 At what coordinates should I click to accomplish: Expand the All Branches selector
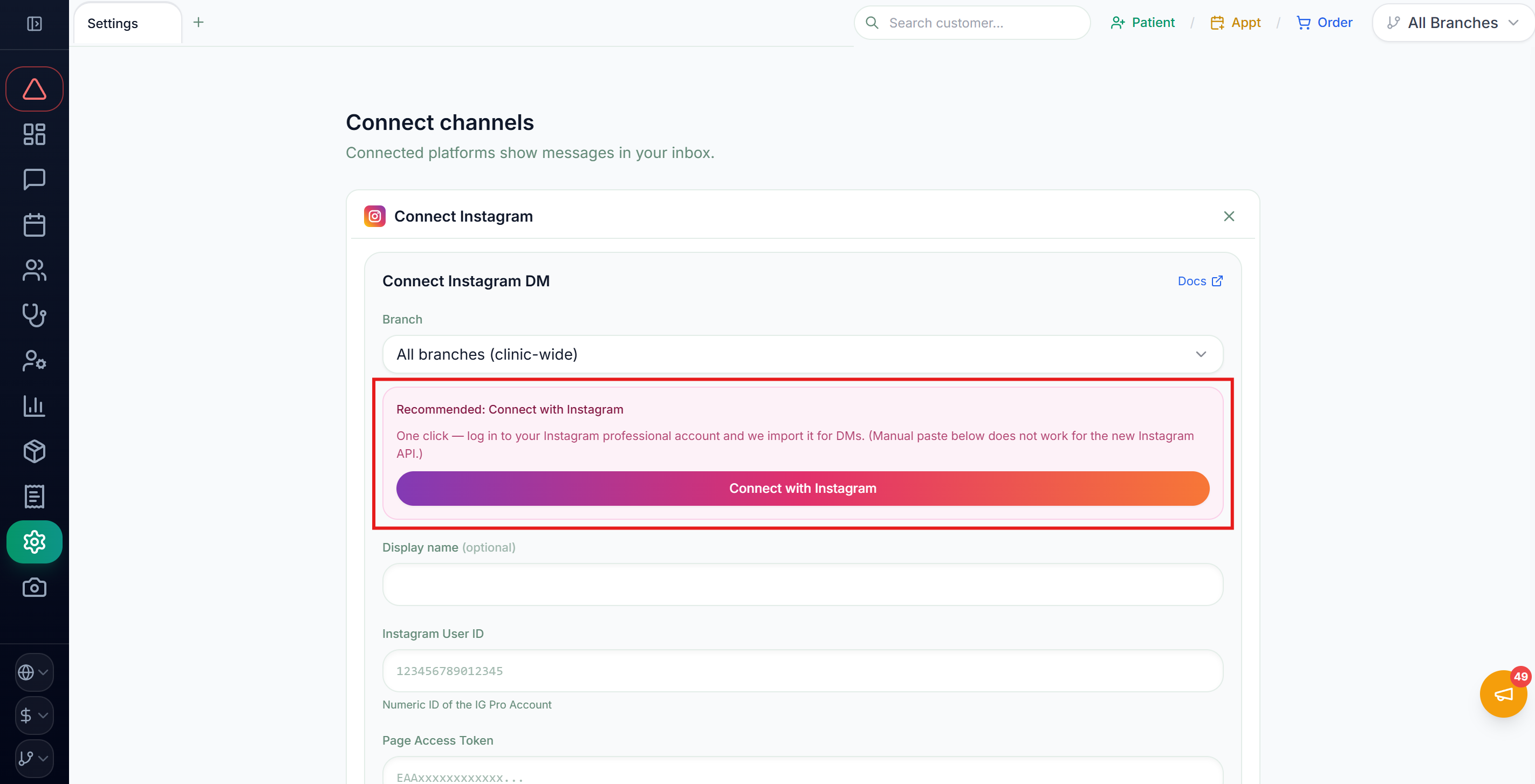coord(1453,23)
